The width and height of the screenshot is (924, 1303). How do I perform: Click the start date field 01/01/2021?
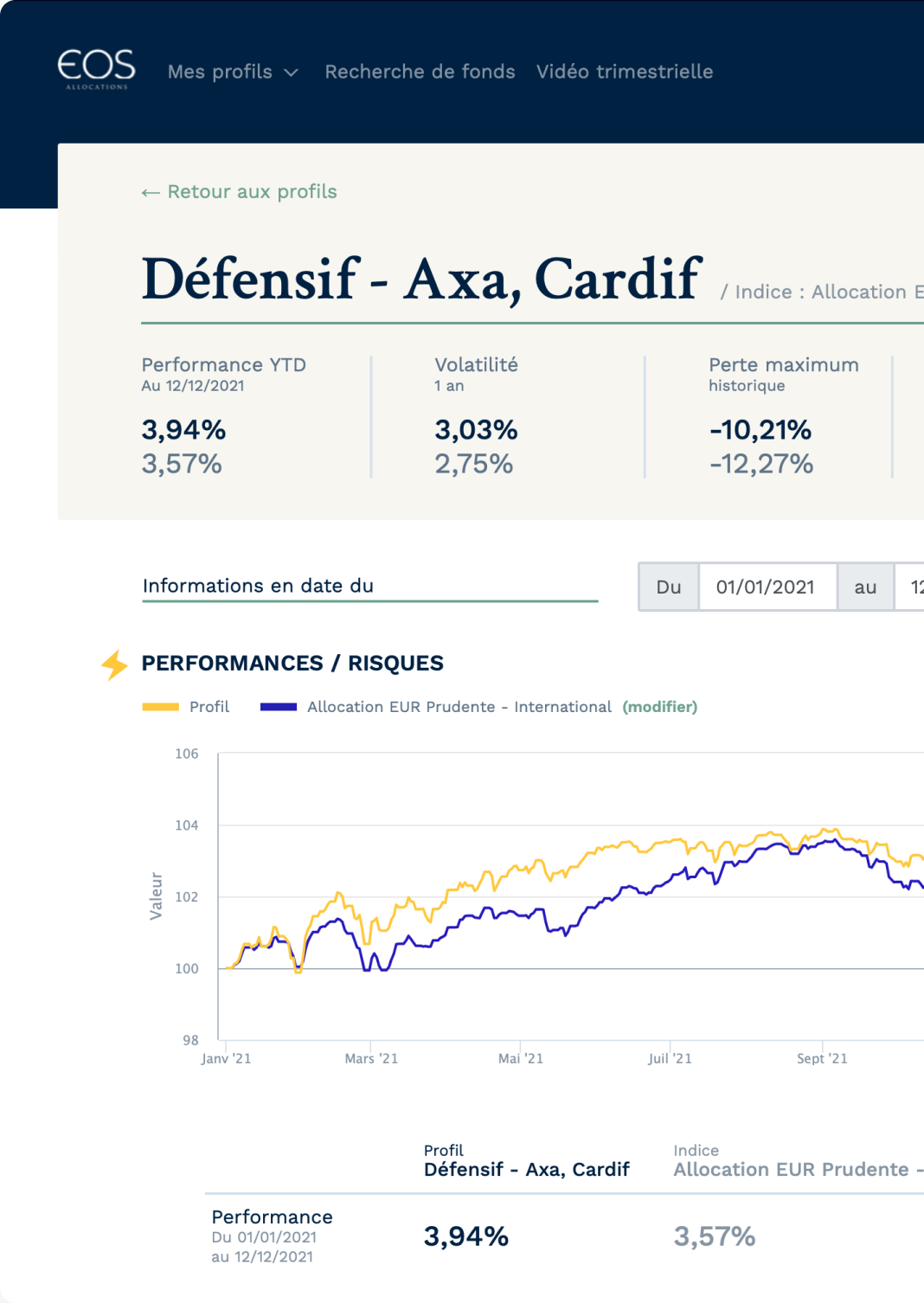pyautogui.click(x=766, y=587)
